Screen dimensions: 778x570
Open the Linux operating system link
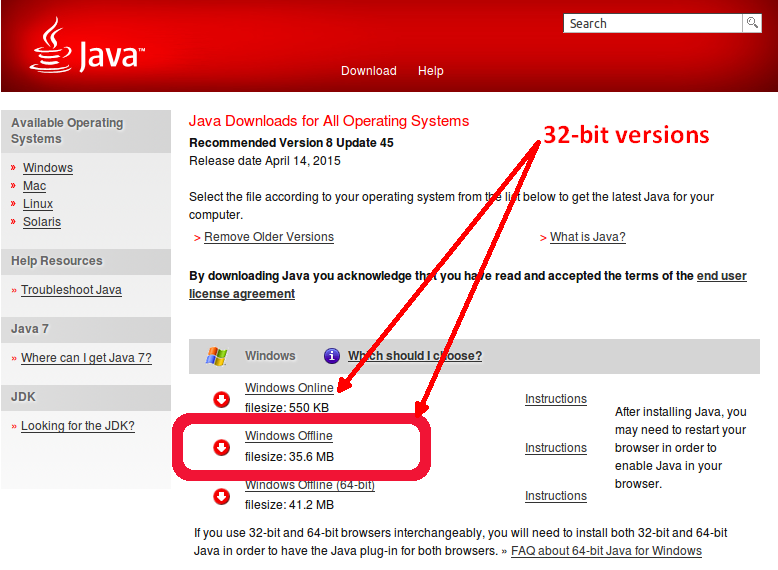coord(38,204)
